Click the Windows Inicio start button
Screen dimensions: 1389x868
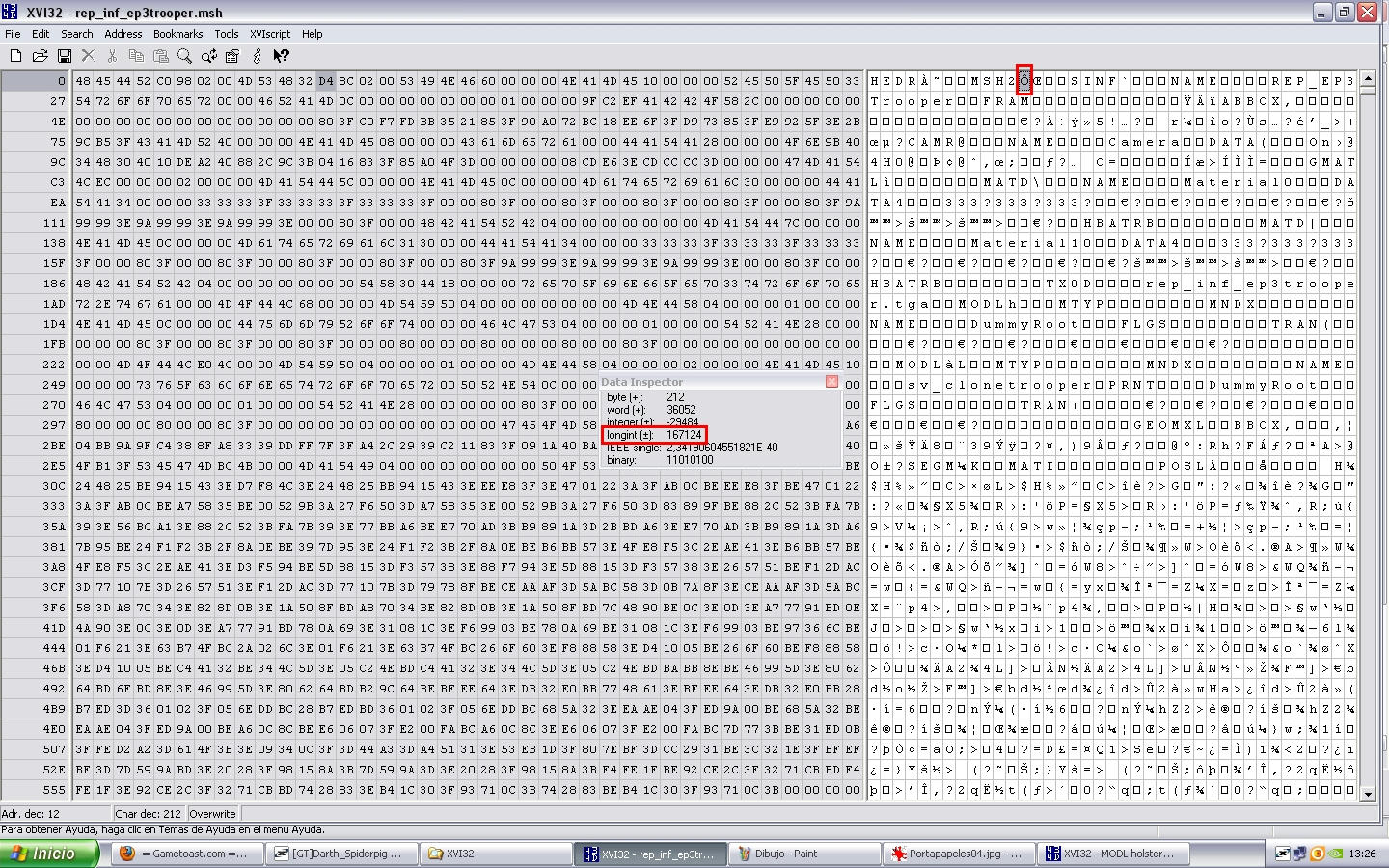tap(50, 854)
